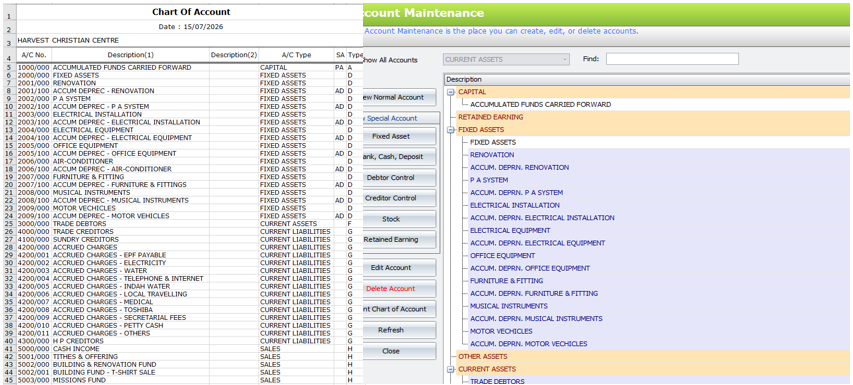Click the Chart Of Account report title
Image resolution: width=853 pixels, height=385 pixels.
tap(191, 12)
